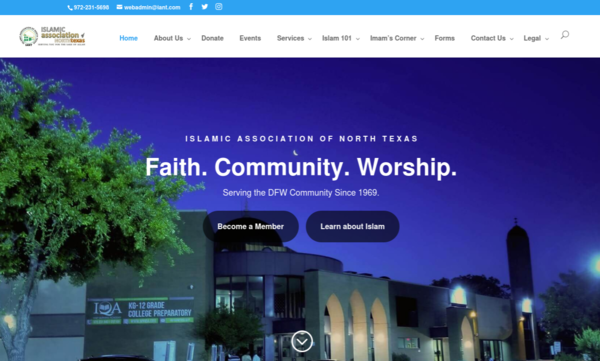Click the phone number 972-231-5698

pos(91,7)
